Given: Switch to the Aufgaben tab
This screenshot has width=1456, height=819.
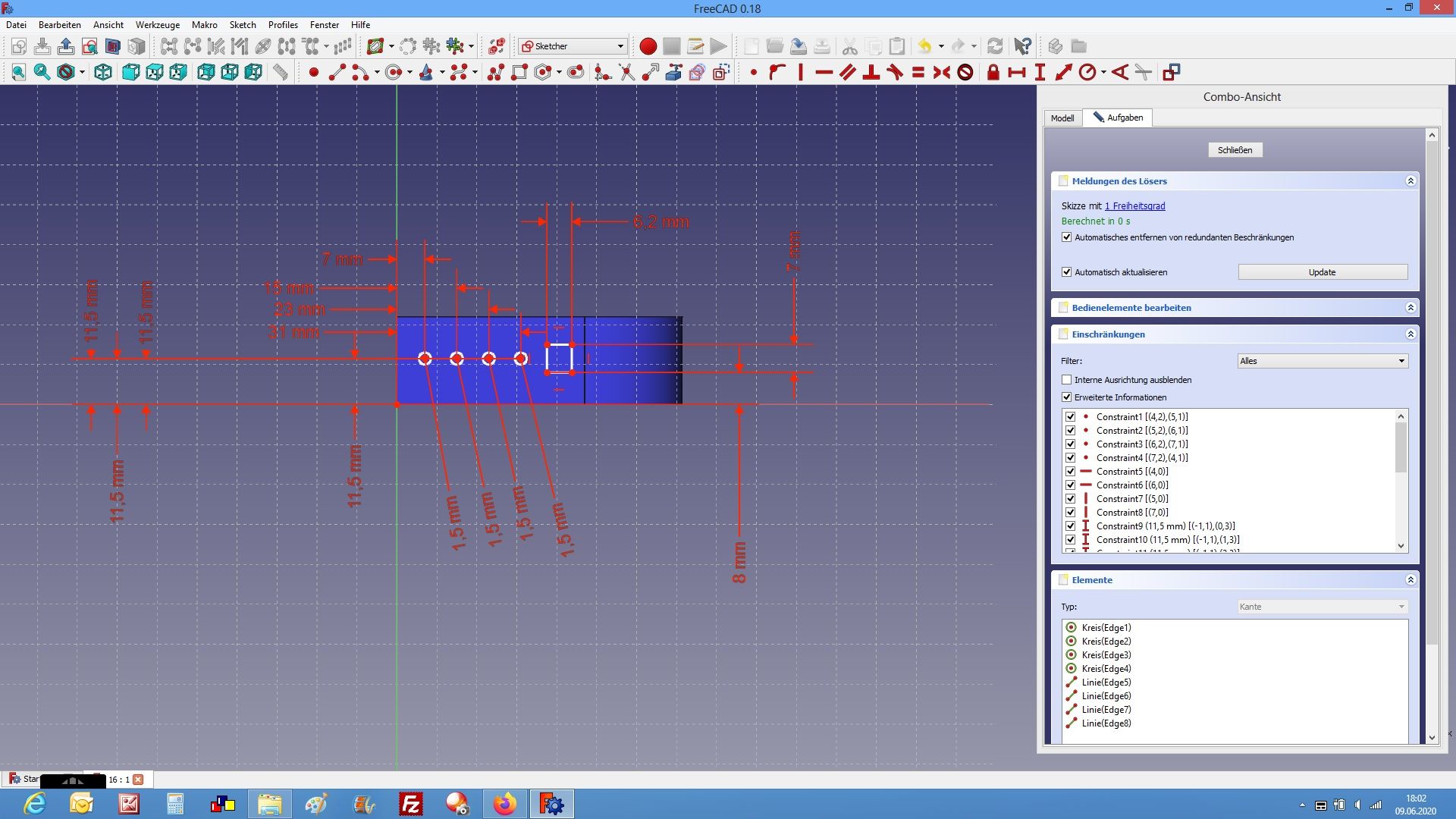Looking at the screenshot, I should tap(1118, 118).
